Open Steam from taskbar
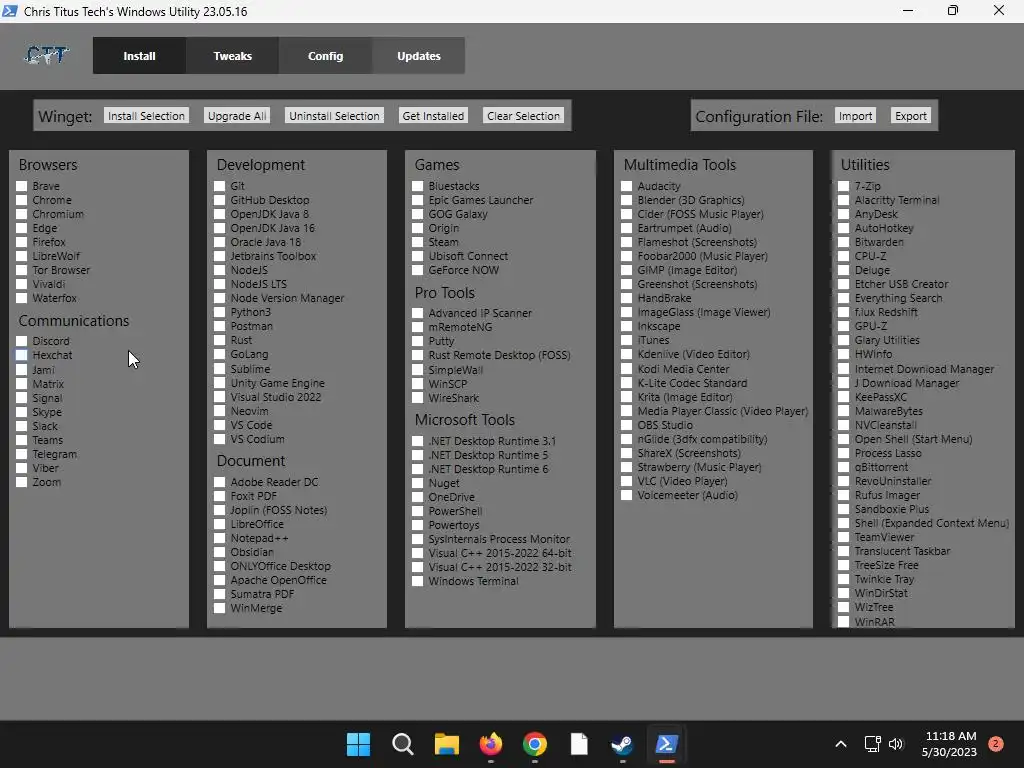Screen dimensions: 1024x768 pos(622,744)
